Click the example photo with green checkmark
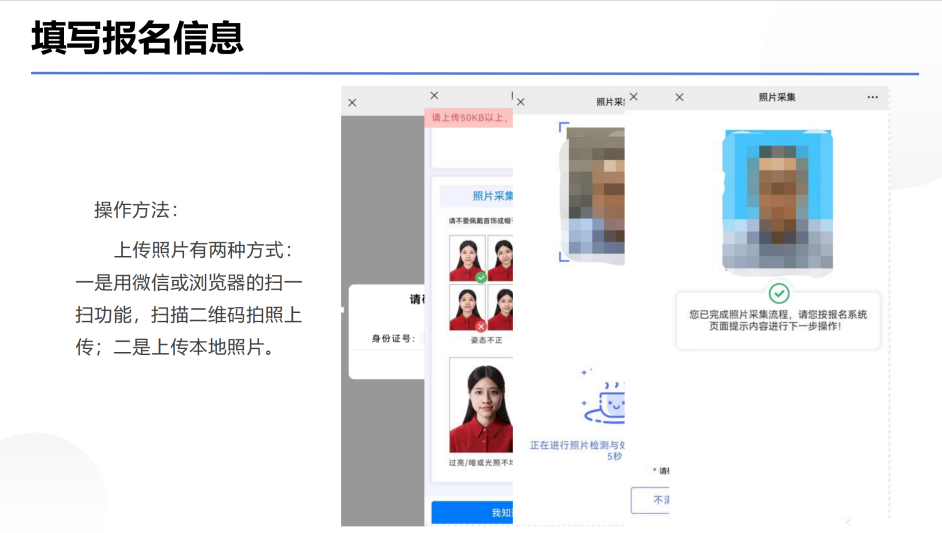 (467, 258)
